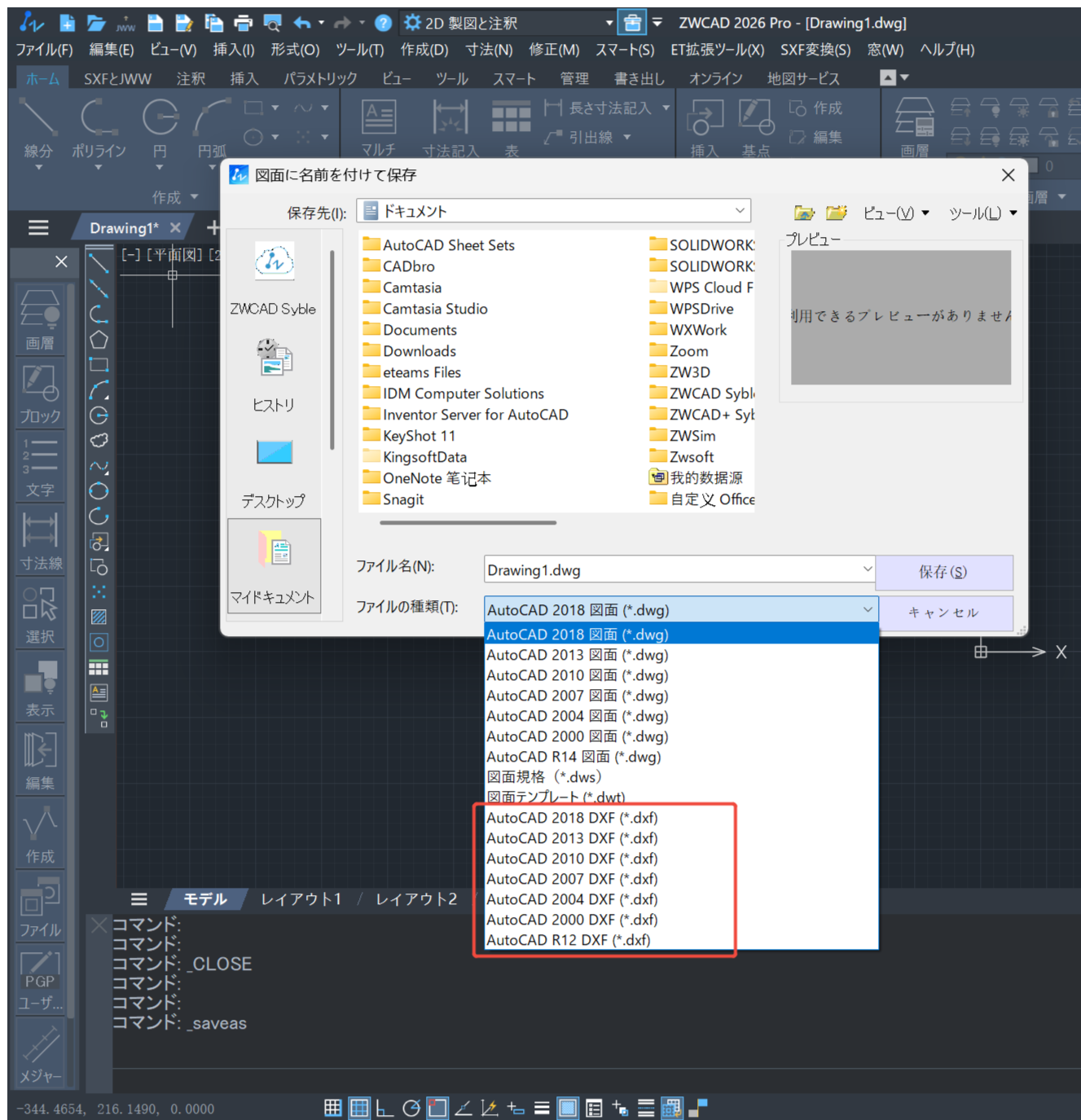Image resolution: width=1081 pixels, height=1120 pixels.
Task: Select the Camtasia Studio folder
Action: (425, 309)
